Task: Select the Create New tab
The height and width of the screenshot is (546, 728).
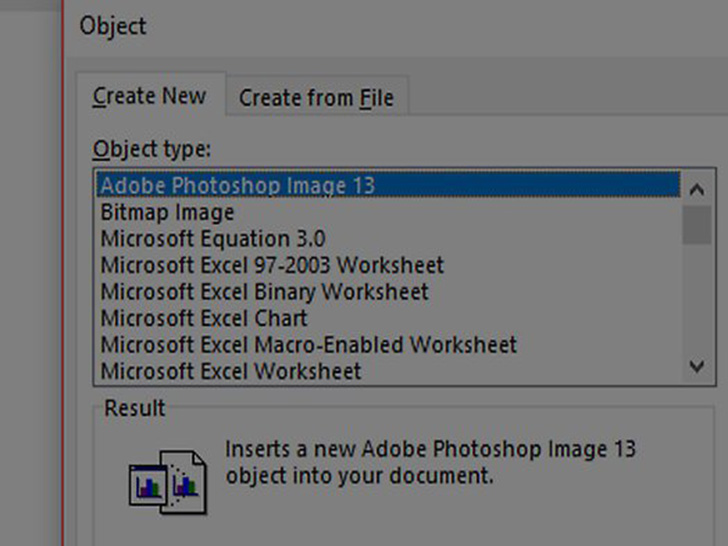Action: click(x=149, y=97)
